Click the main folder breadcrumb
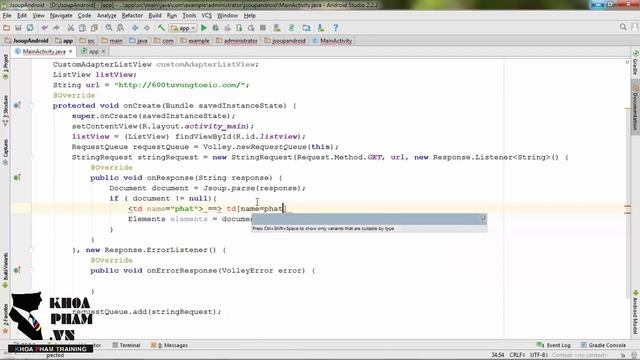640x360 pixels. [x=112, y=41]
